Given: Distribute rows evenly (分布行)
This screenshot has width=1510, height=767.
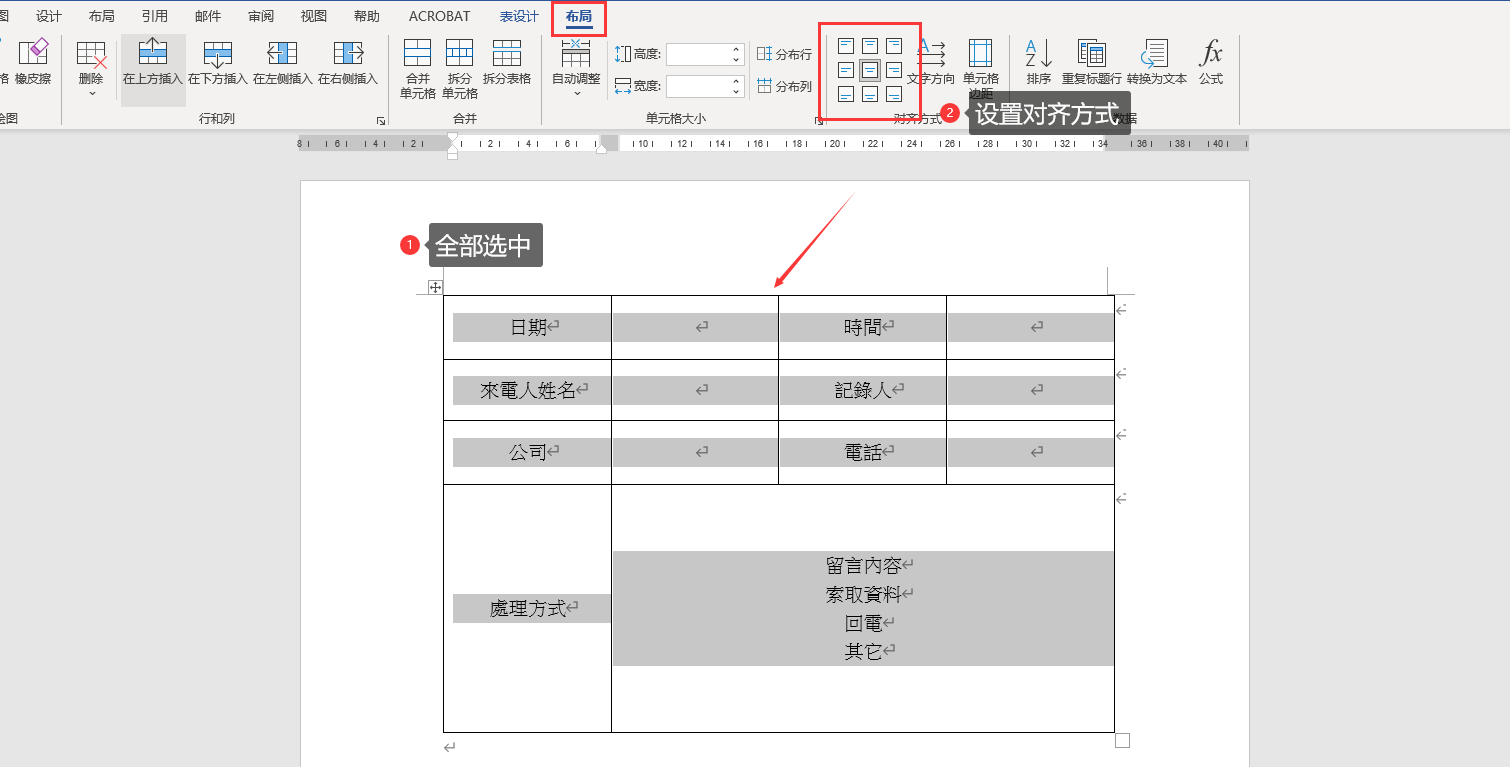Looking at the screenshot, I should tap(784, 54).
